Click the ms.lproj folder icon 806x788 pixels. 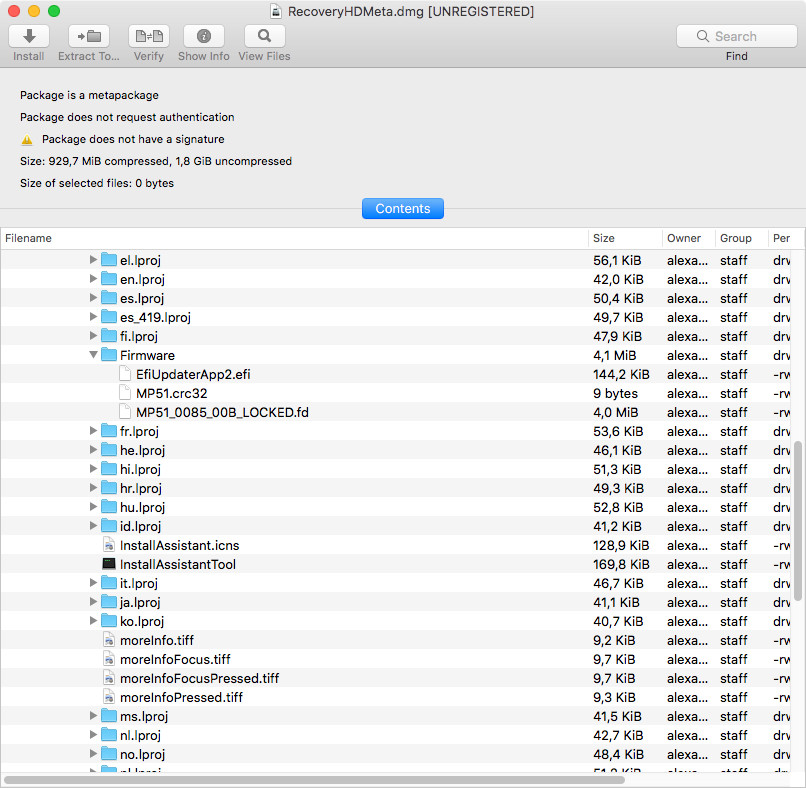[109, 716]
